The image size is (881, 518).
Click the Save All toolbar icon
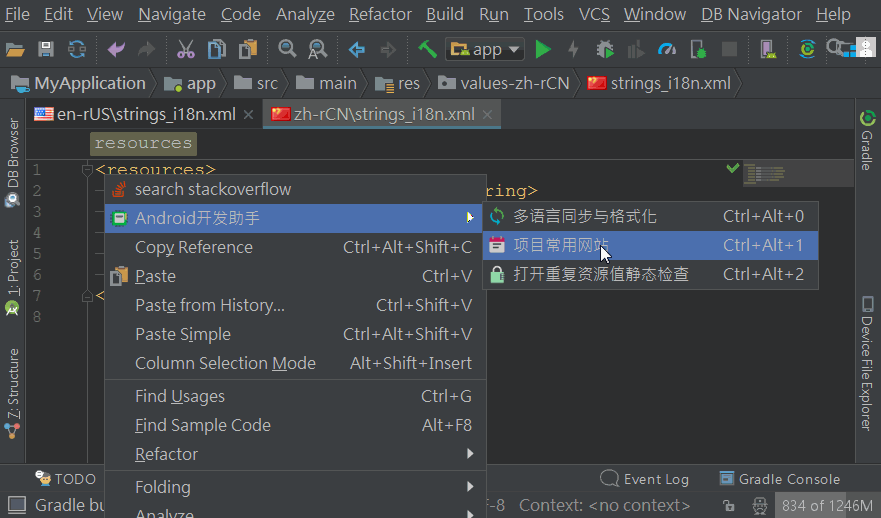(x=46, y=50)
